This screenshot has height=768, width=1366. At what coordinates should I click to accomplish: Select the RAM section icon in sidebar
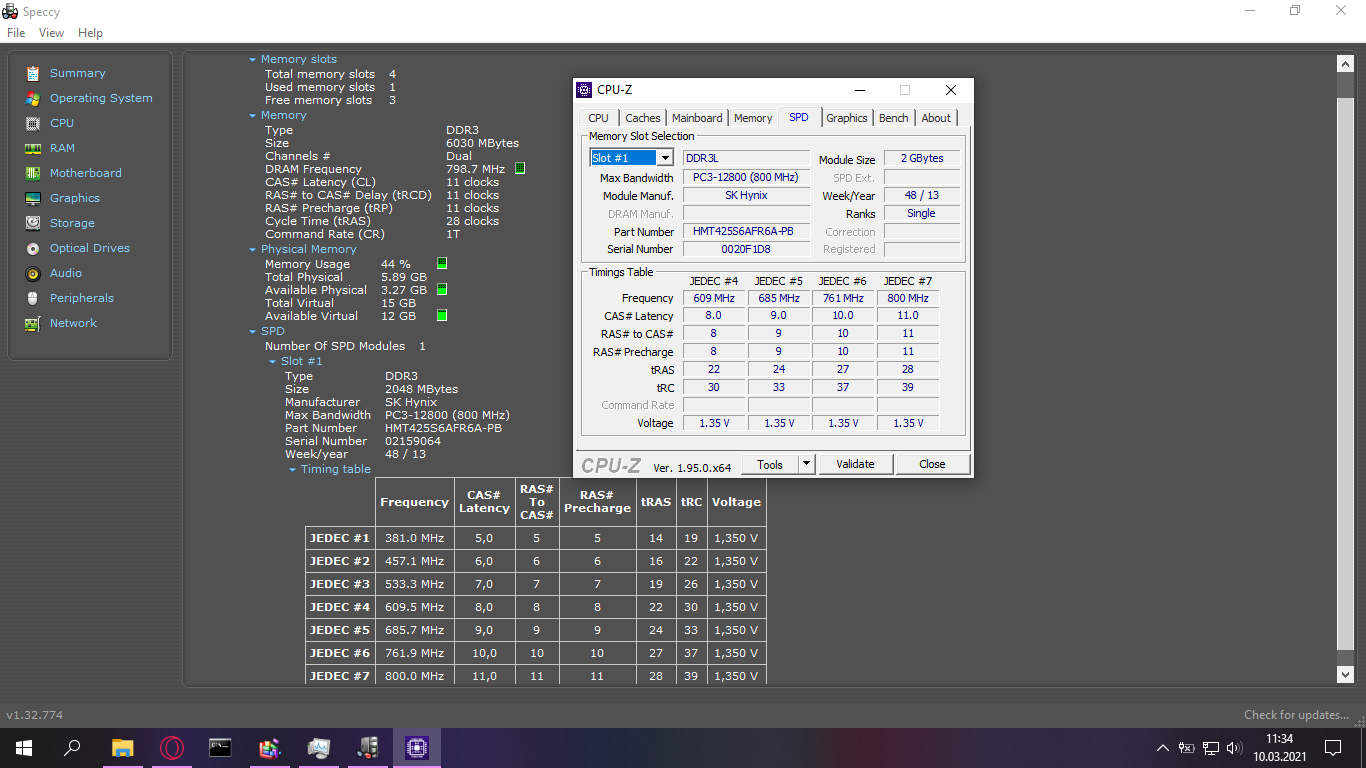[33, 148]
